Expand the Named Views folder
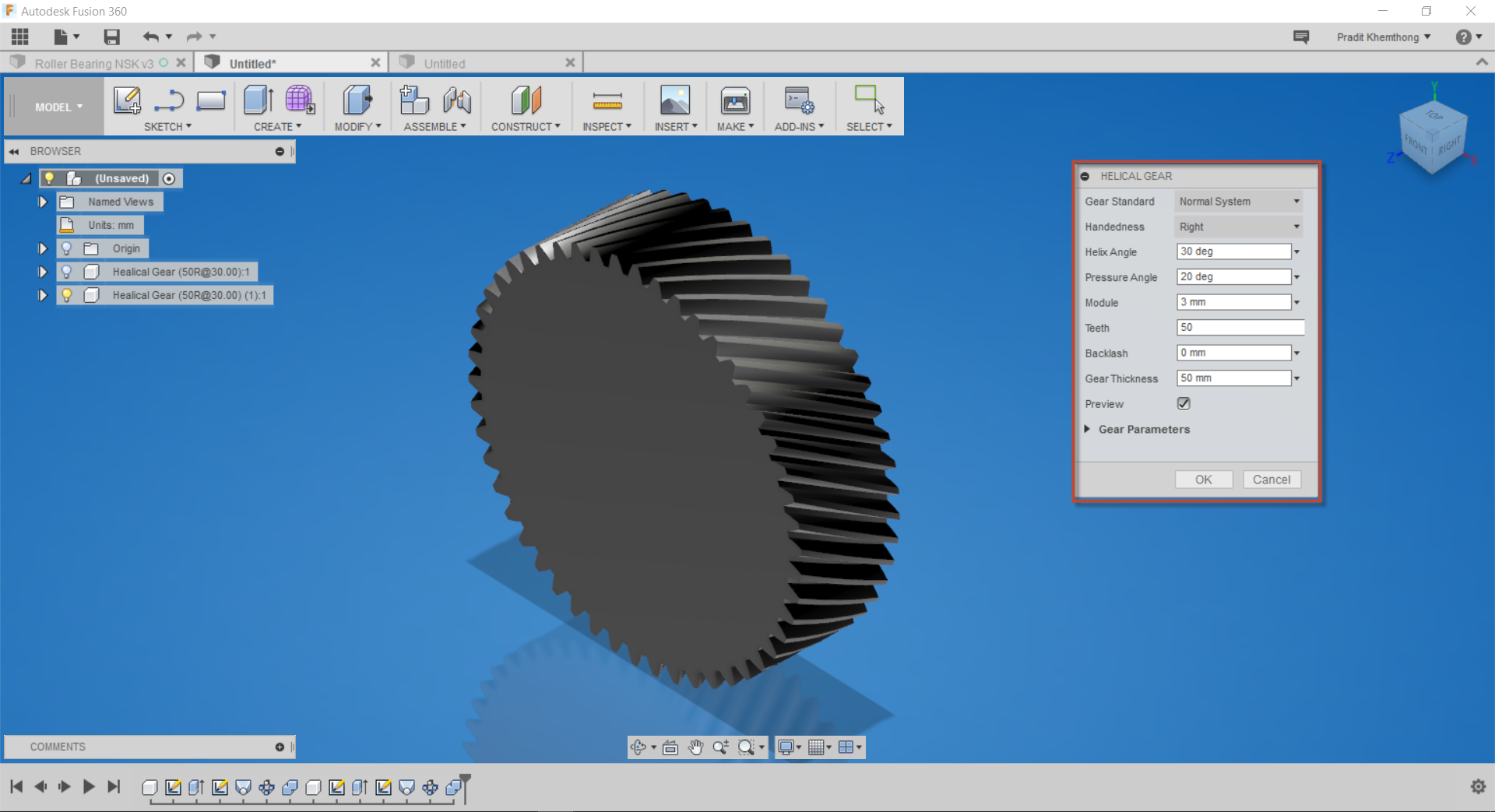 (42, 202)
